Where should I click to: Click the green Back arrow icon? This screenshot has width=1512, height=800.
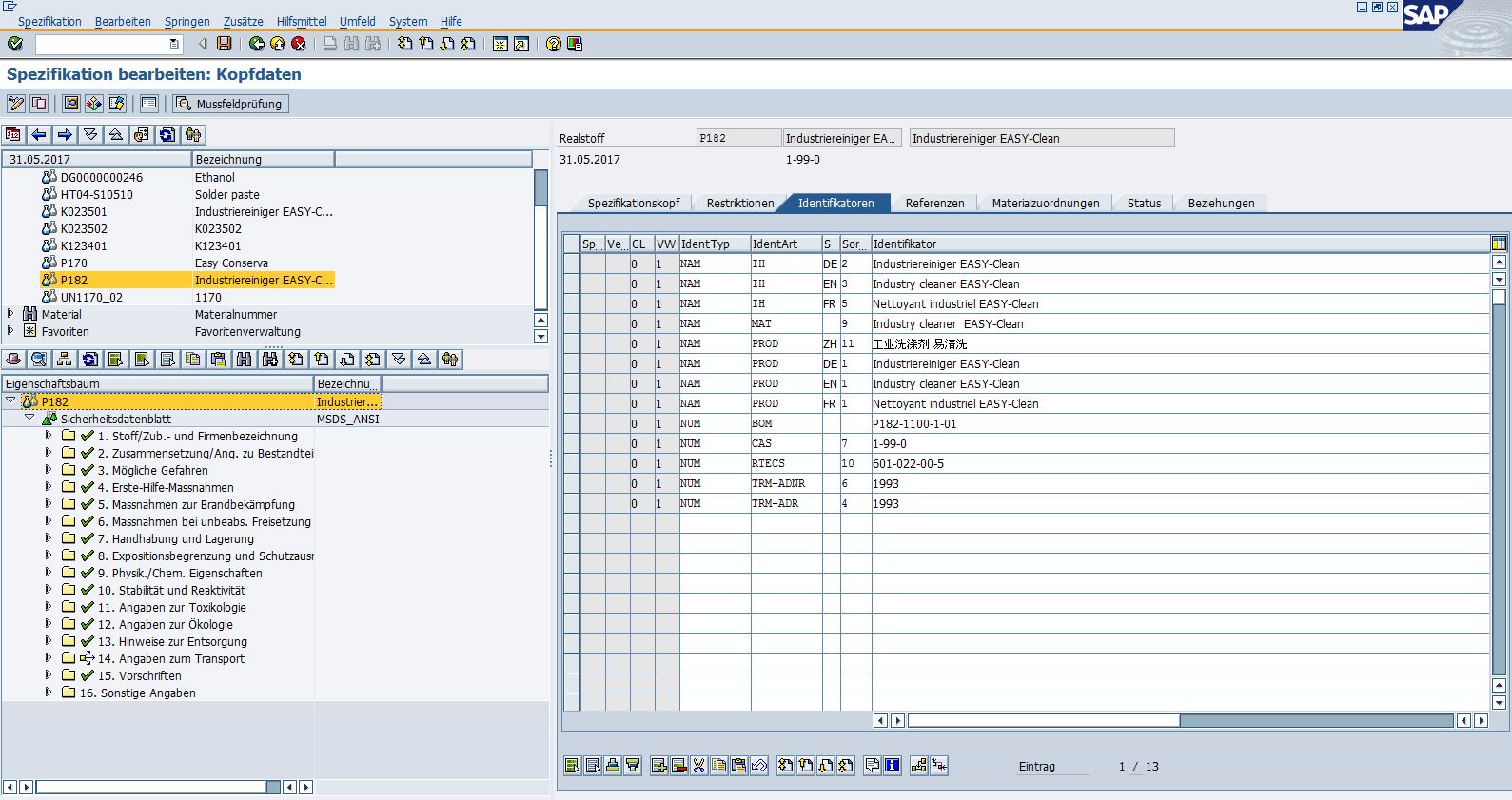pyautogui.click(x=257, y=44)
